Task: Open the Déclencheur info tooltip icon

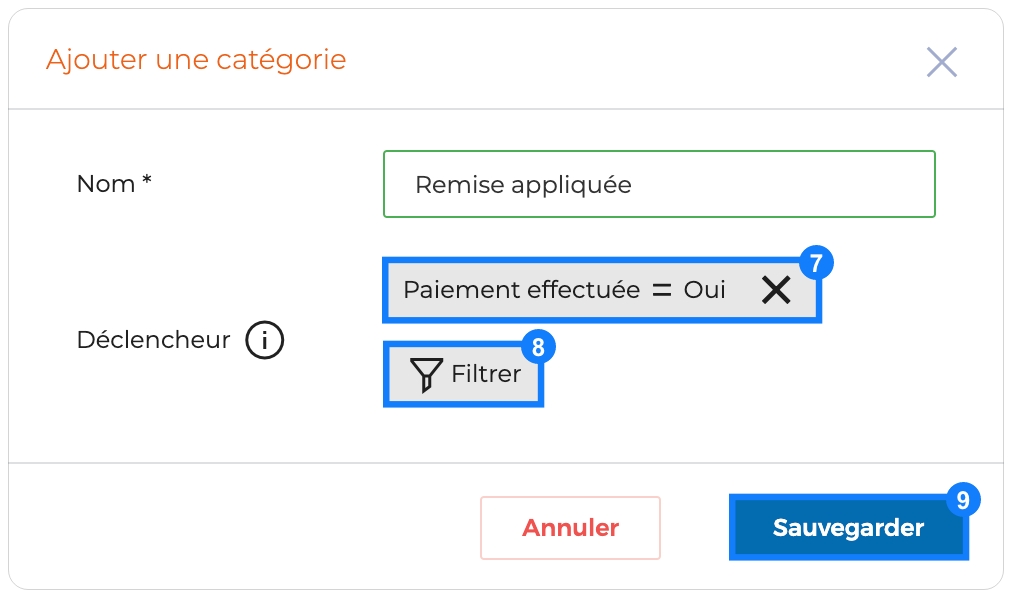Action: pos(264,340)
